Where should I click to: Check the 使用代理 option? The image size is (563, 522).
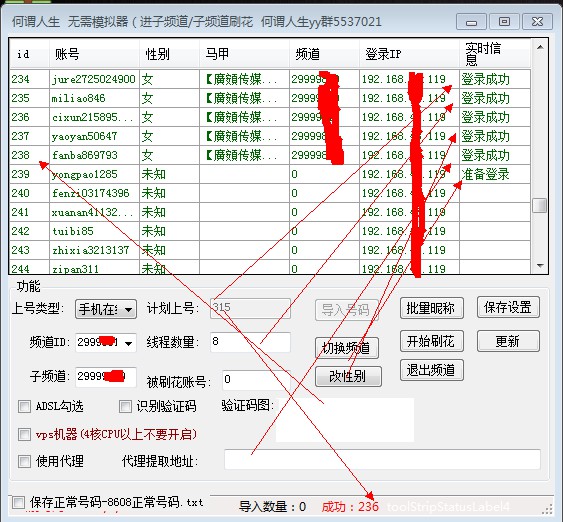coord(24,461)
